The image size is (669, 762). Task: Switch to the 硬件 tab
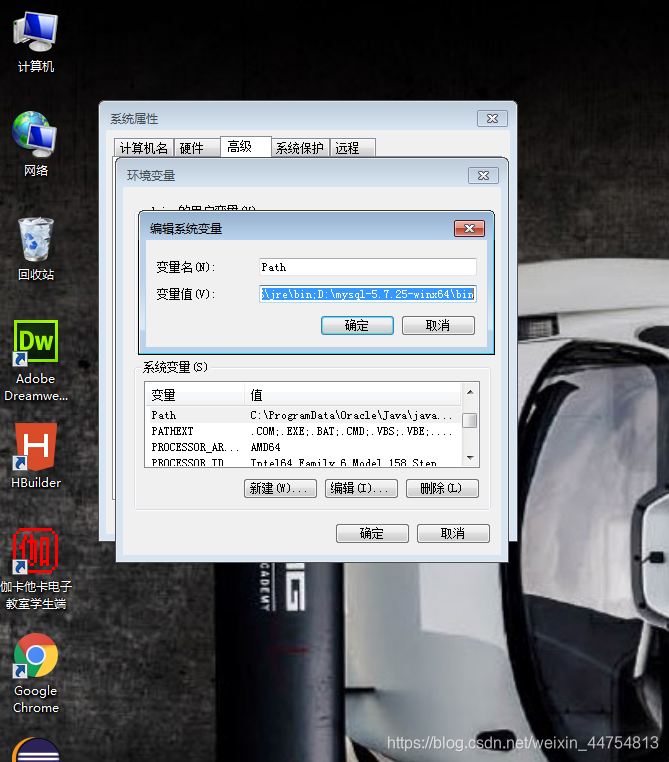coord(196,148)
